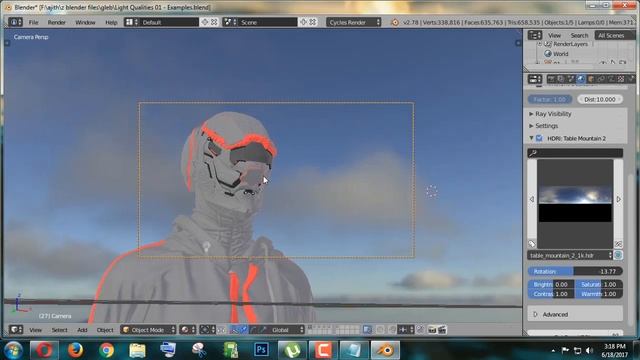Toggle proportional editing mode
The height and width of the screenshot is (360, 640).
tap(380, 329)
